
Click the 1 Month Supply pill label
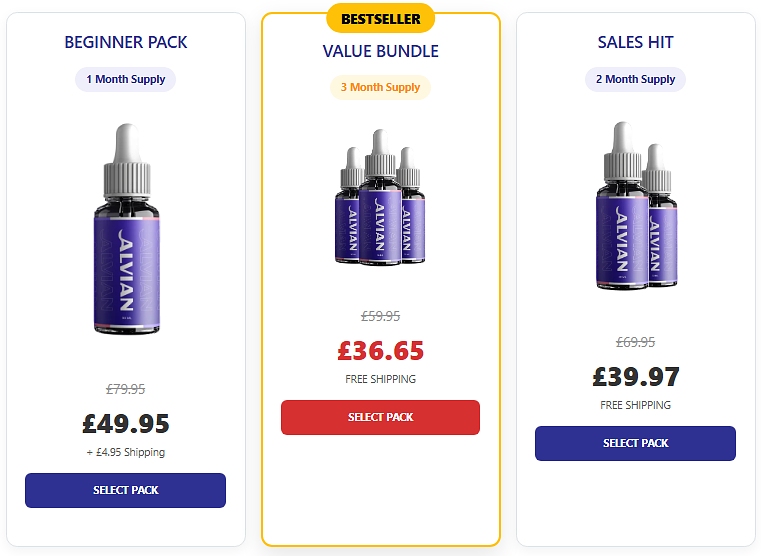[125, 79]
